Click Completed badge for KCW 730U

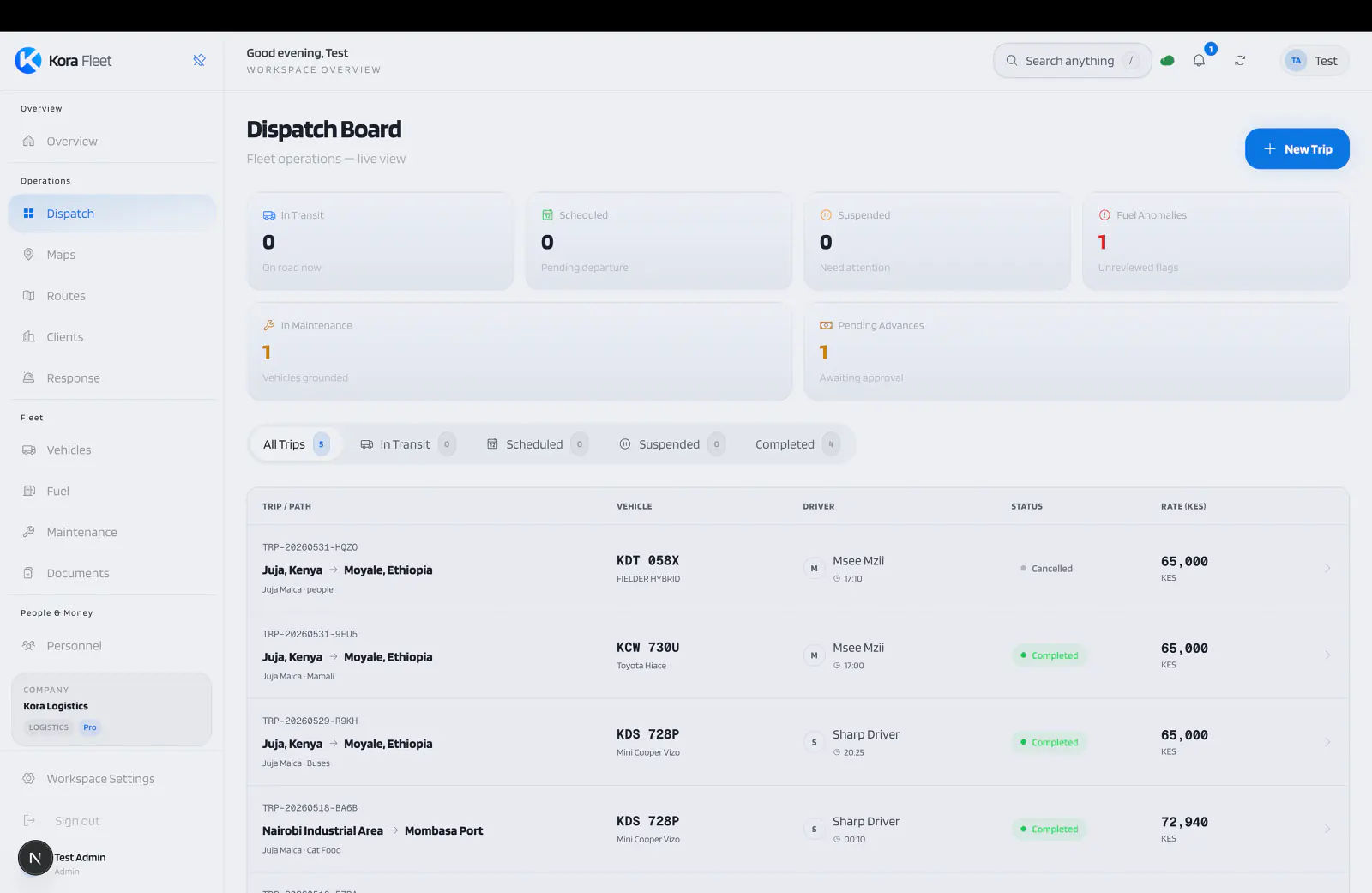pos(1049,655)
